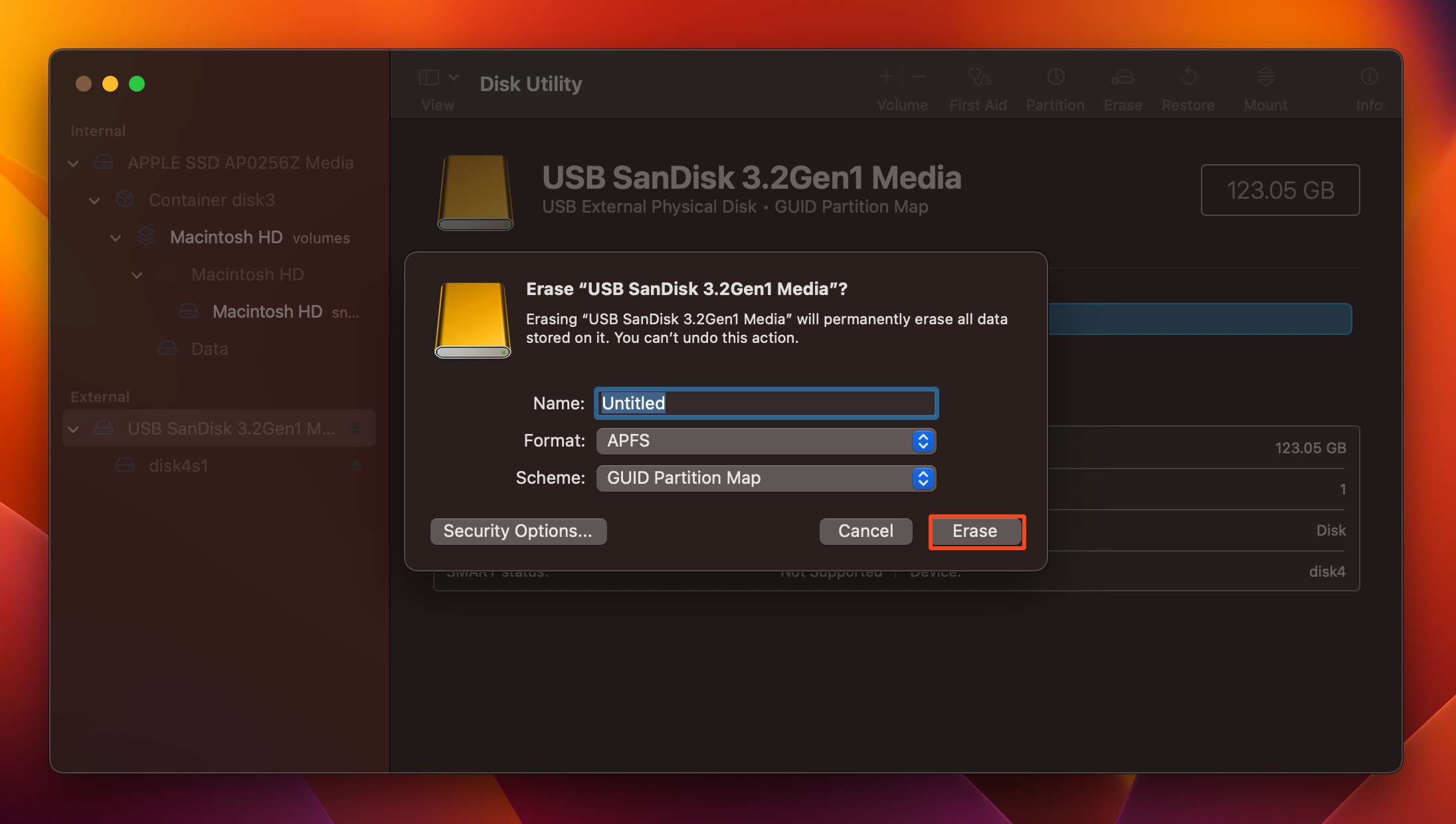Cancel the erase dialog
This screenshot has height=824, width=1456.
pyautogui.click(x=865, y=532)
